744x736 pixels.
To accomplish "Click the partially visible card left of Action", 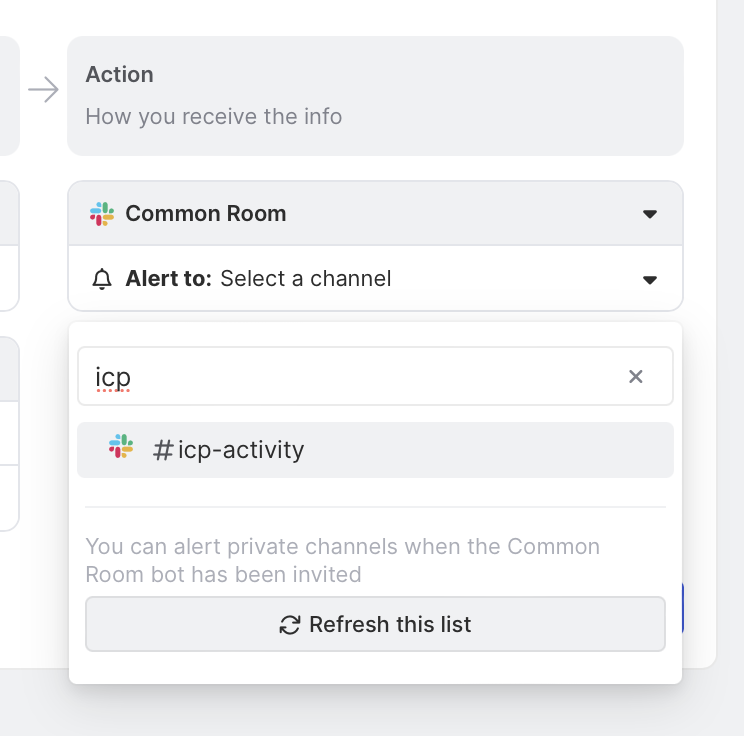I will 8,96.
